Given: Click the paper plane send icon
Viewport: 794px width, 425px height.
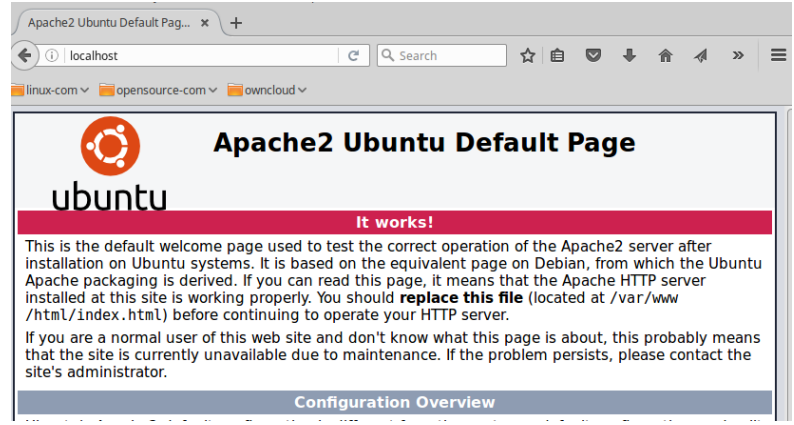Looking at the screenshot, I should click(701, 56).
